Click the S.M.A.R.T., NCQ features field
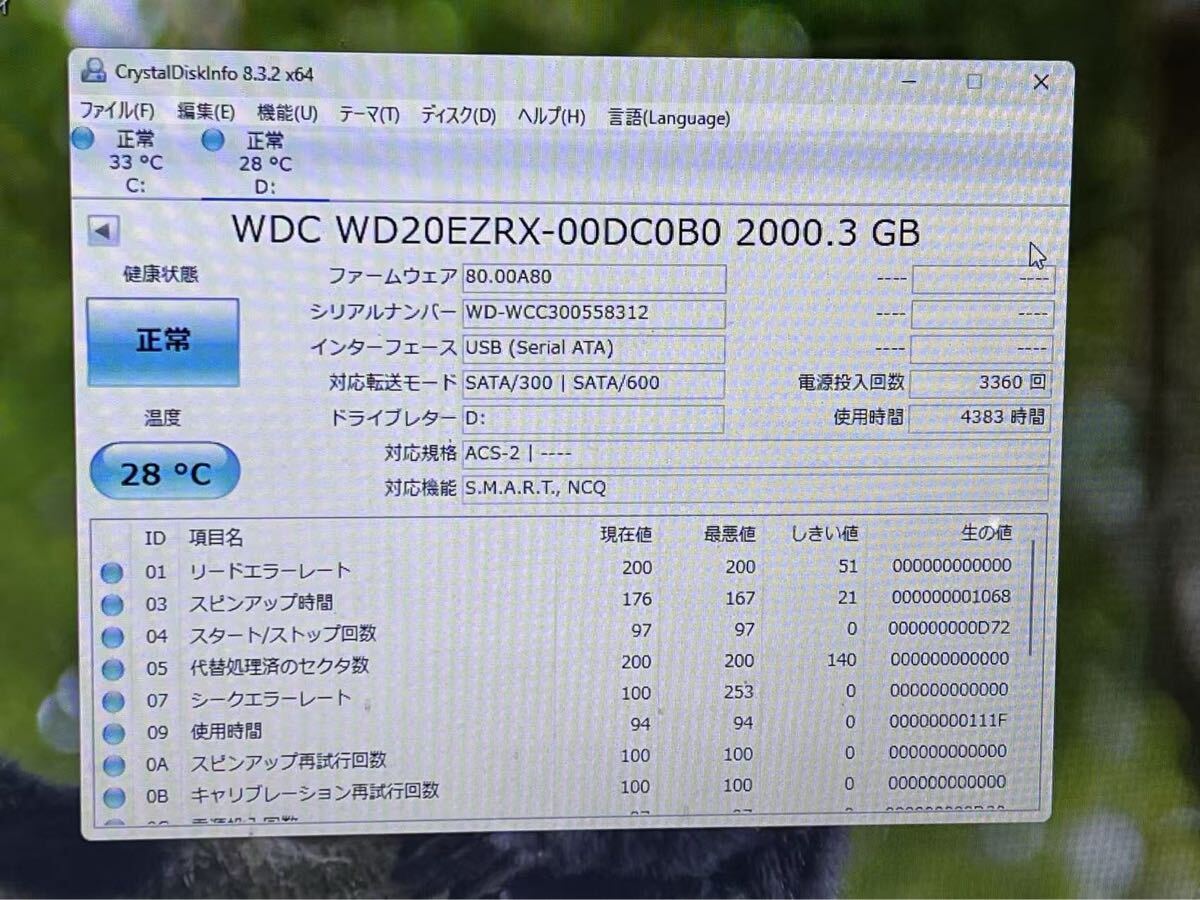The height and width of the screenshot is (900, 1200). [755, 488]
